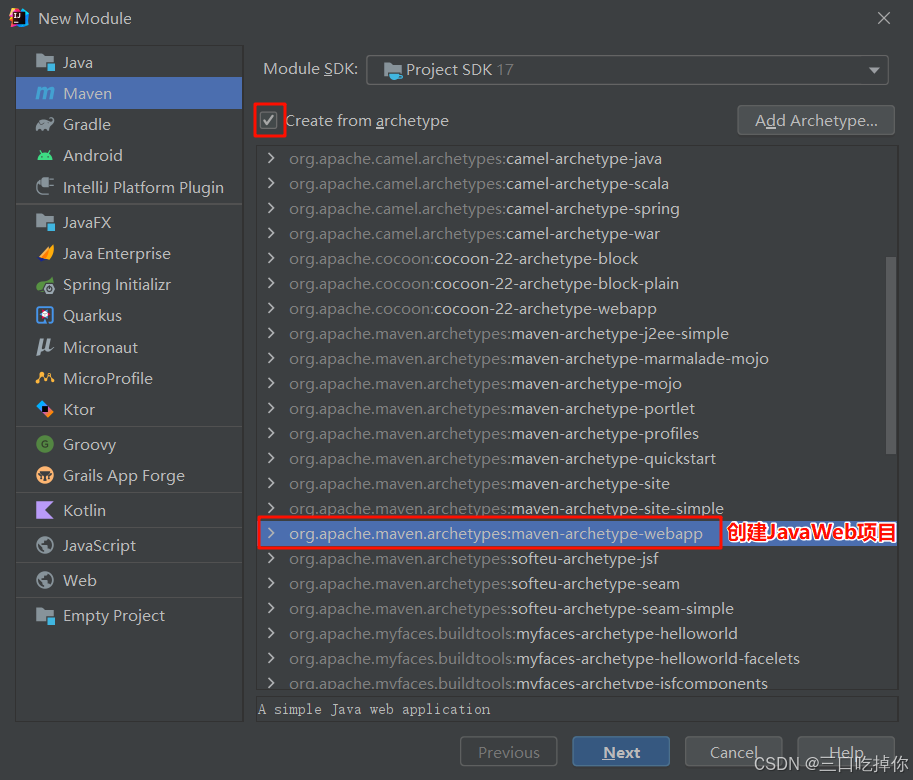
Task: Click the Next button
Action: coord(621,752)
